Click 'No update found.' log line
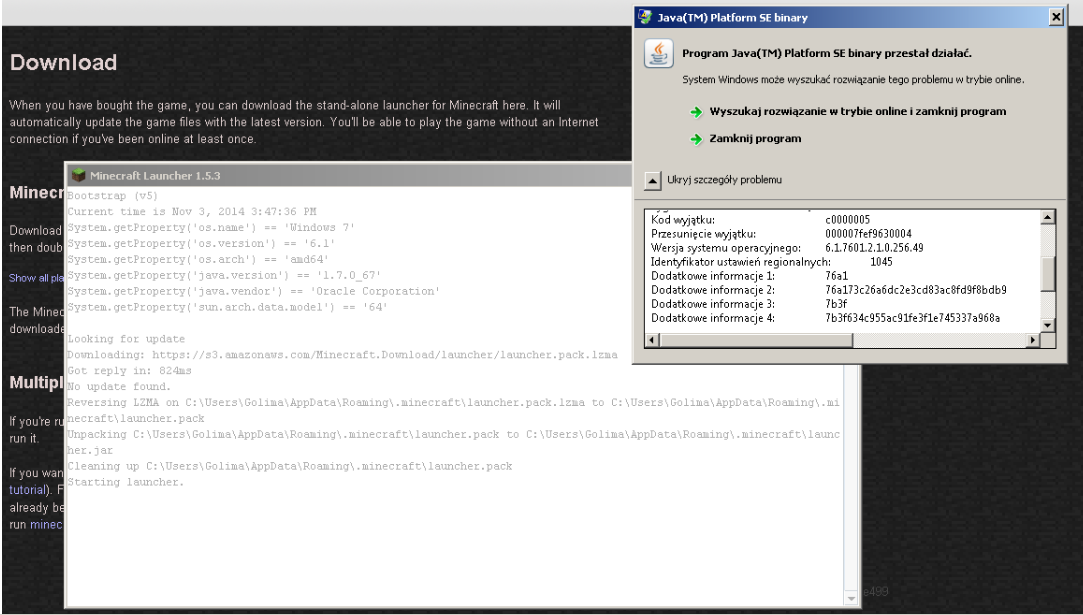 pyautogui.click(x=119, y=386)
